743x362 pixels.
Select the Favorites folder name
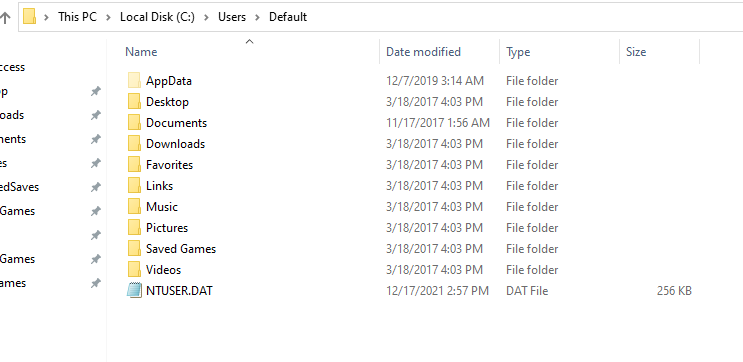170,165
